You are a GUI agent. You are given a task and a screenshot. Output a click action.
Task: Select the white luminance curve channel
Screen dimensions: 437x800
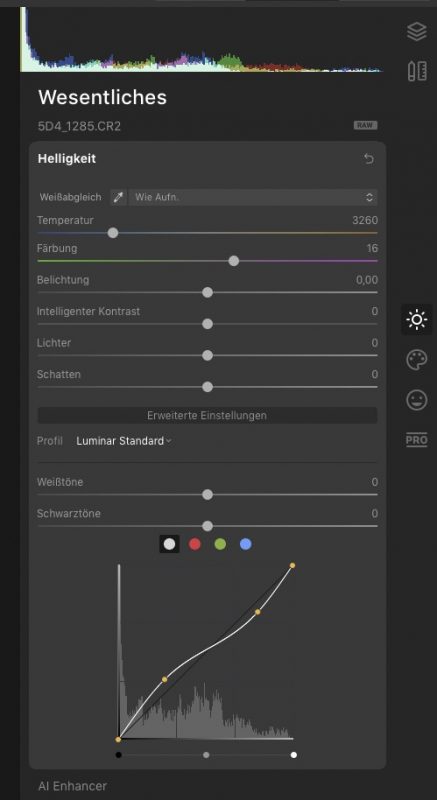click(x=169, y=544)
